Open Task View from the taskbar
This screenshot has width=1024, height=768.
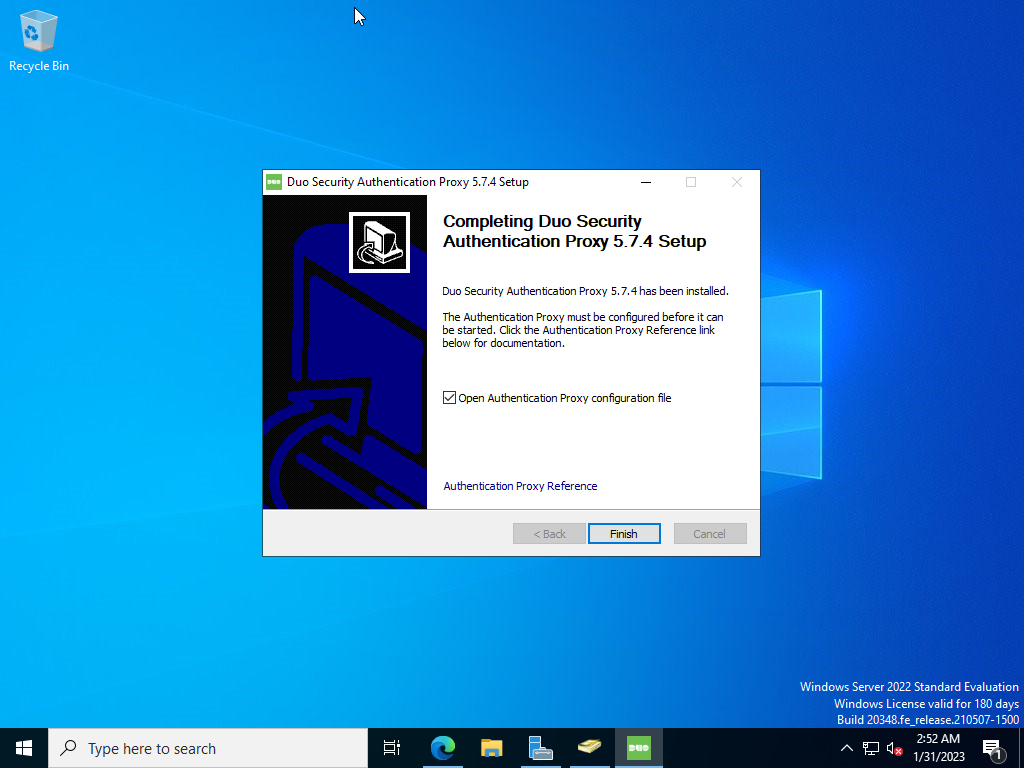pyautogui.click(x=392, y=748)
